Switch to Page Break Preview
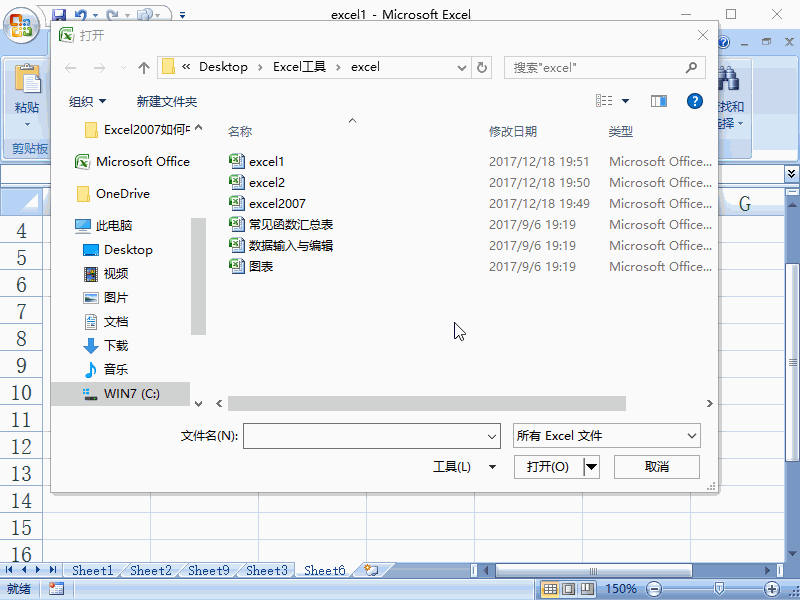800x600 pixels. coord(585,588)
